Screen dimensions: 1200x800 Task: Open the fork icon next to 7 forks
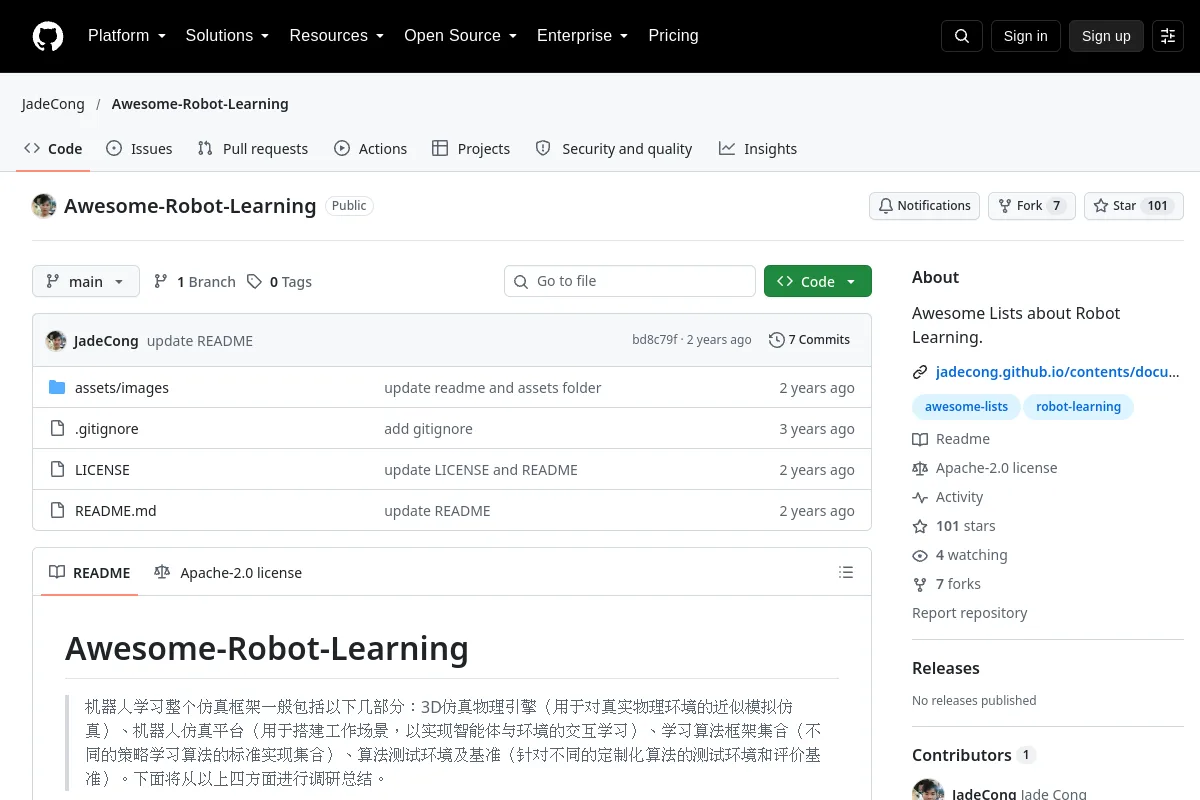point(920,584)
